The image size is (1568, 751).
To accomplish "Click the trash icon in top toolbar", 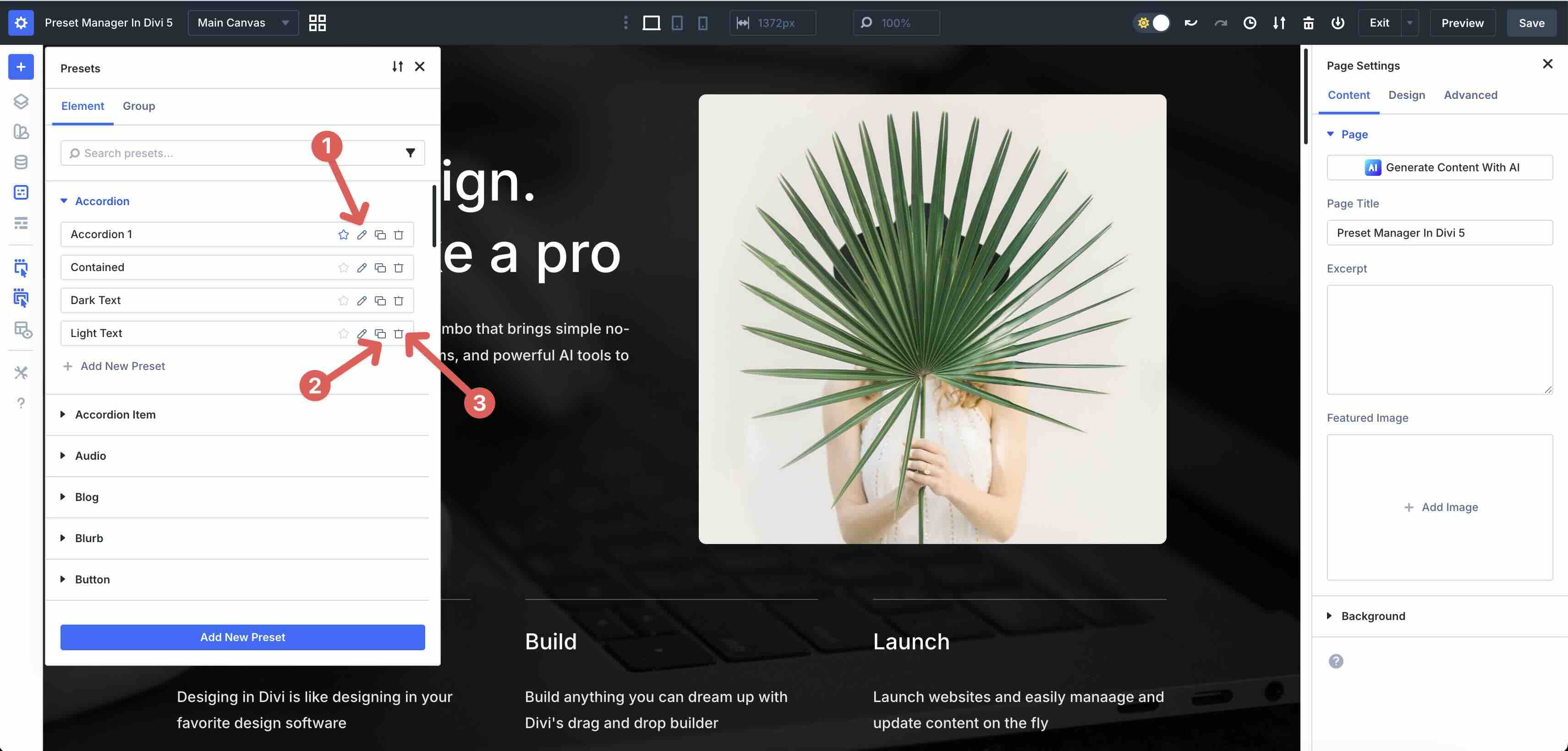I will 1308,23.
